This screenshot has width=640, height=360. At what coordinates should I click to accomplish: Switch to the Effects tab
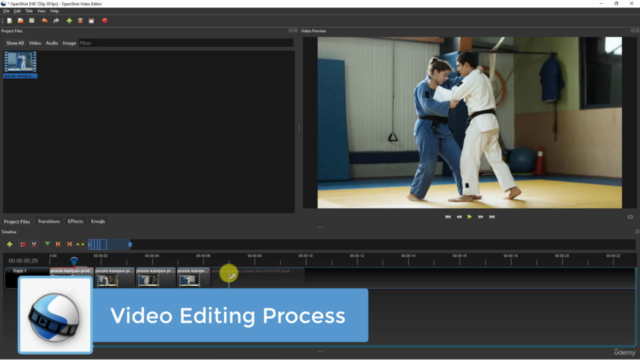[x=76, y=221]
